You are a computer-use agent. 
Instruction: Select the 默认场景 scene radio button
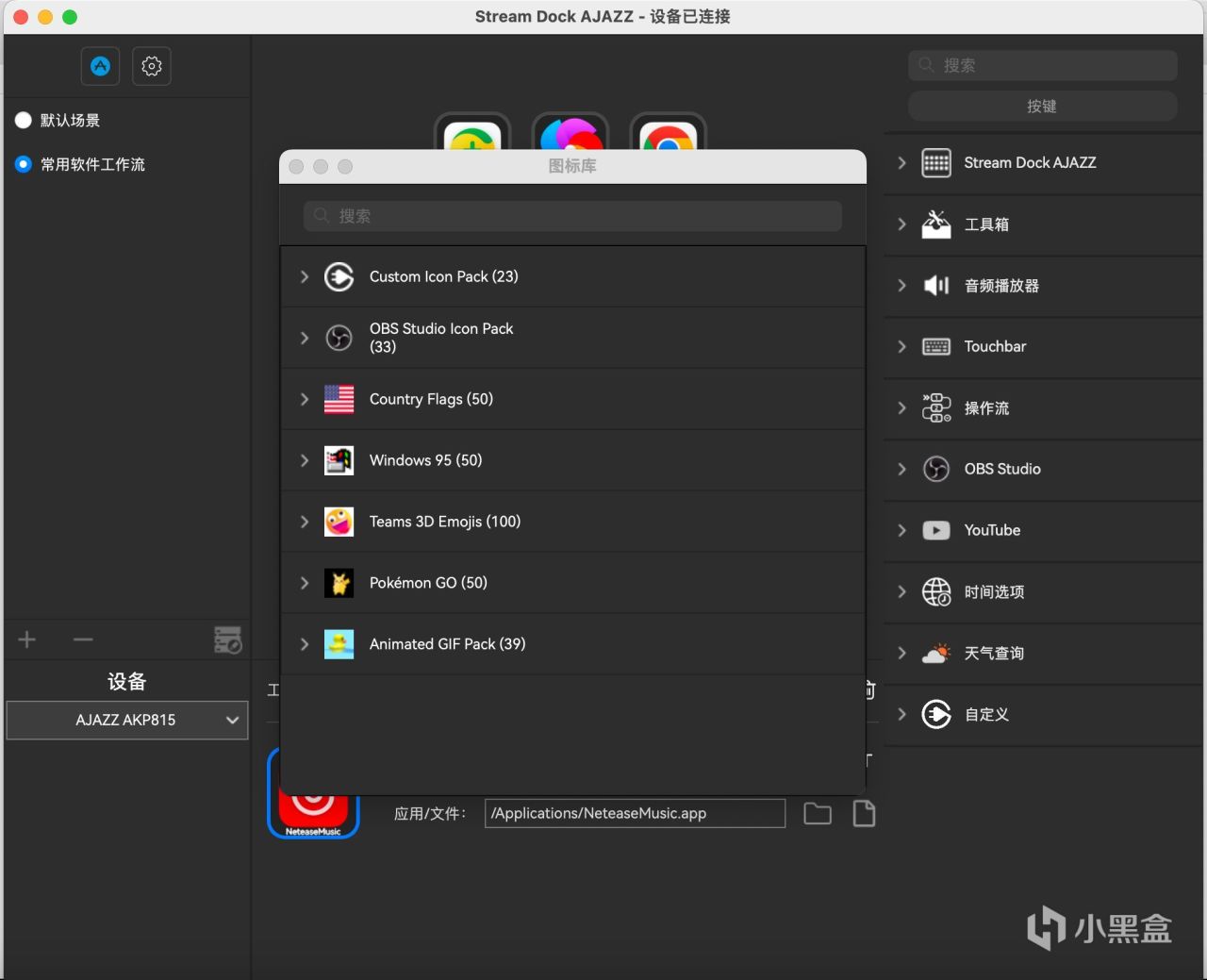click(x=24, y=120)
